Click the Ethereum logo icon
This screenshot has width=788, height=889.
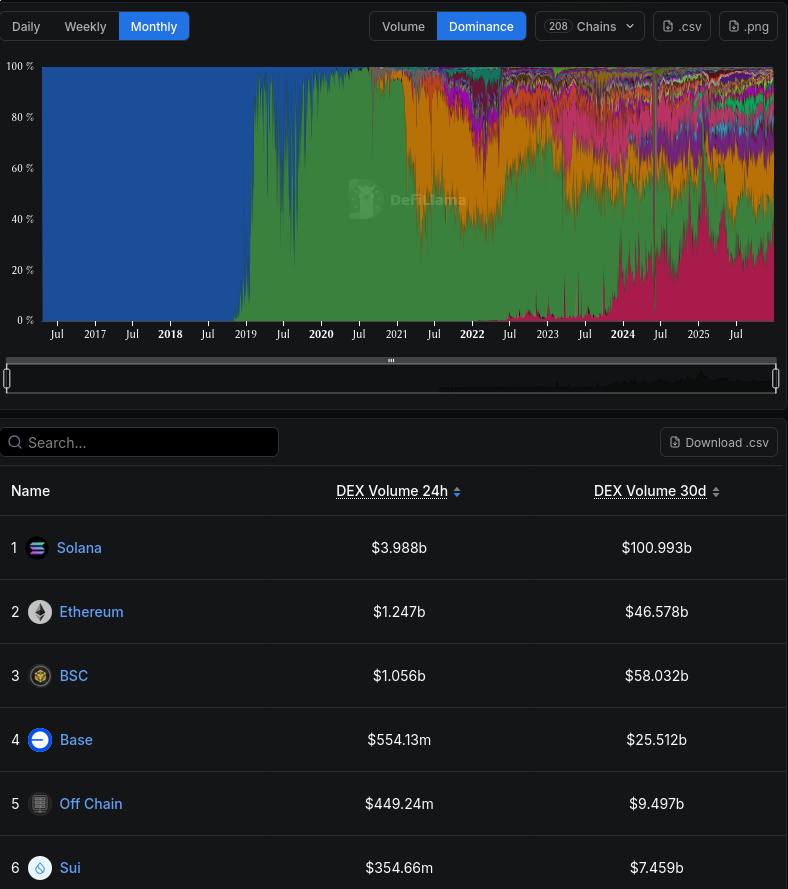click(x=40, y=612)
